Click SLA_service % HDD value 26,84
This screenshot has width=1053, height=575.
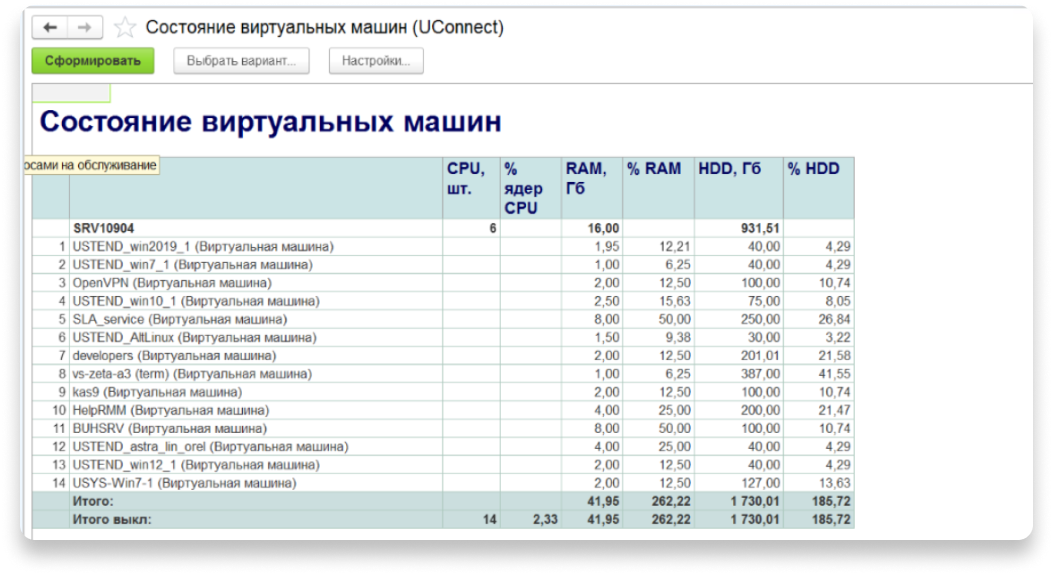point(834,319)
